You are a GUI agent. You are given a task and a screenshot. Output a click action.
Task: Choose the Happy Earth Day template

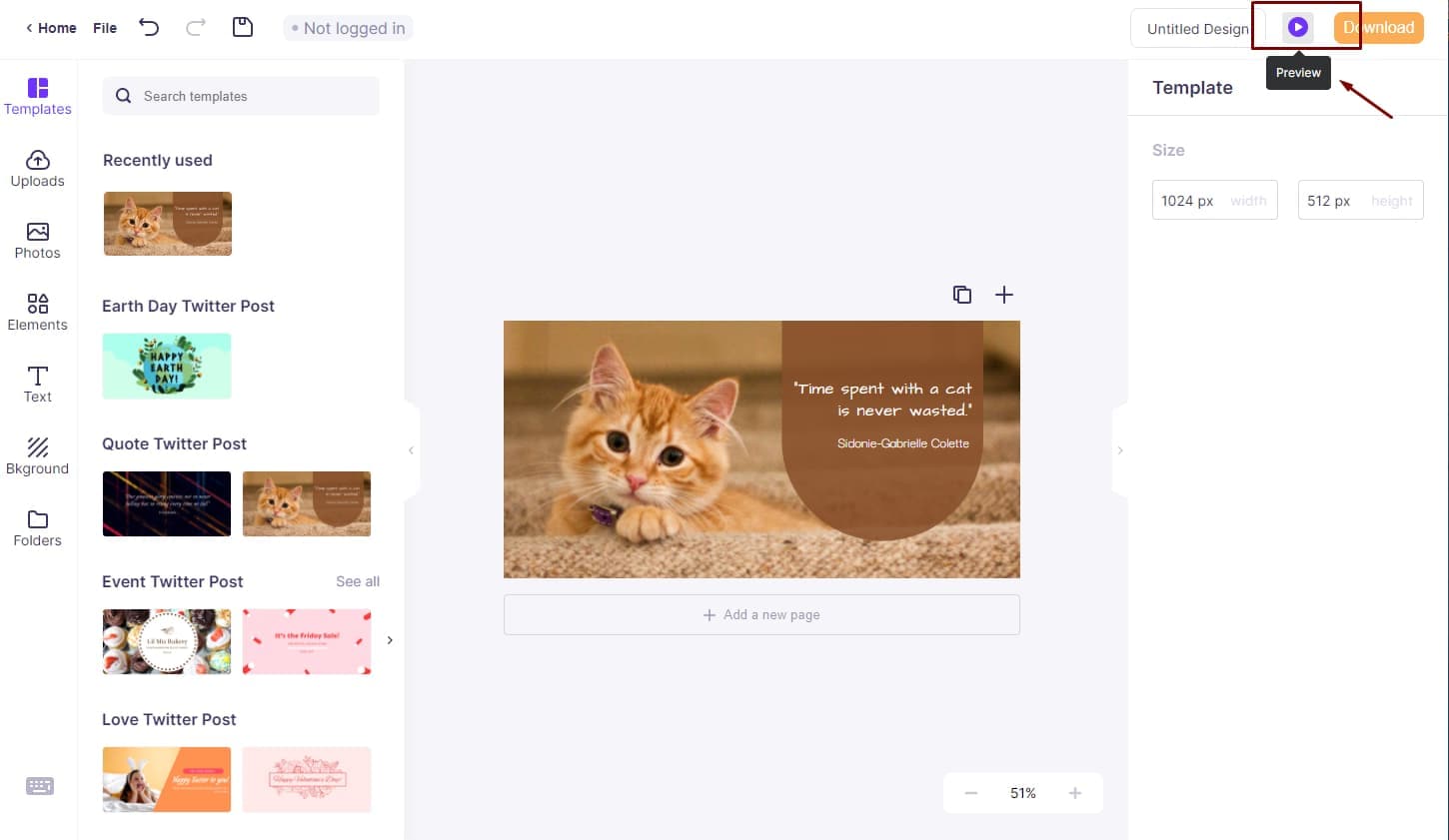[167, 367]
